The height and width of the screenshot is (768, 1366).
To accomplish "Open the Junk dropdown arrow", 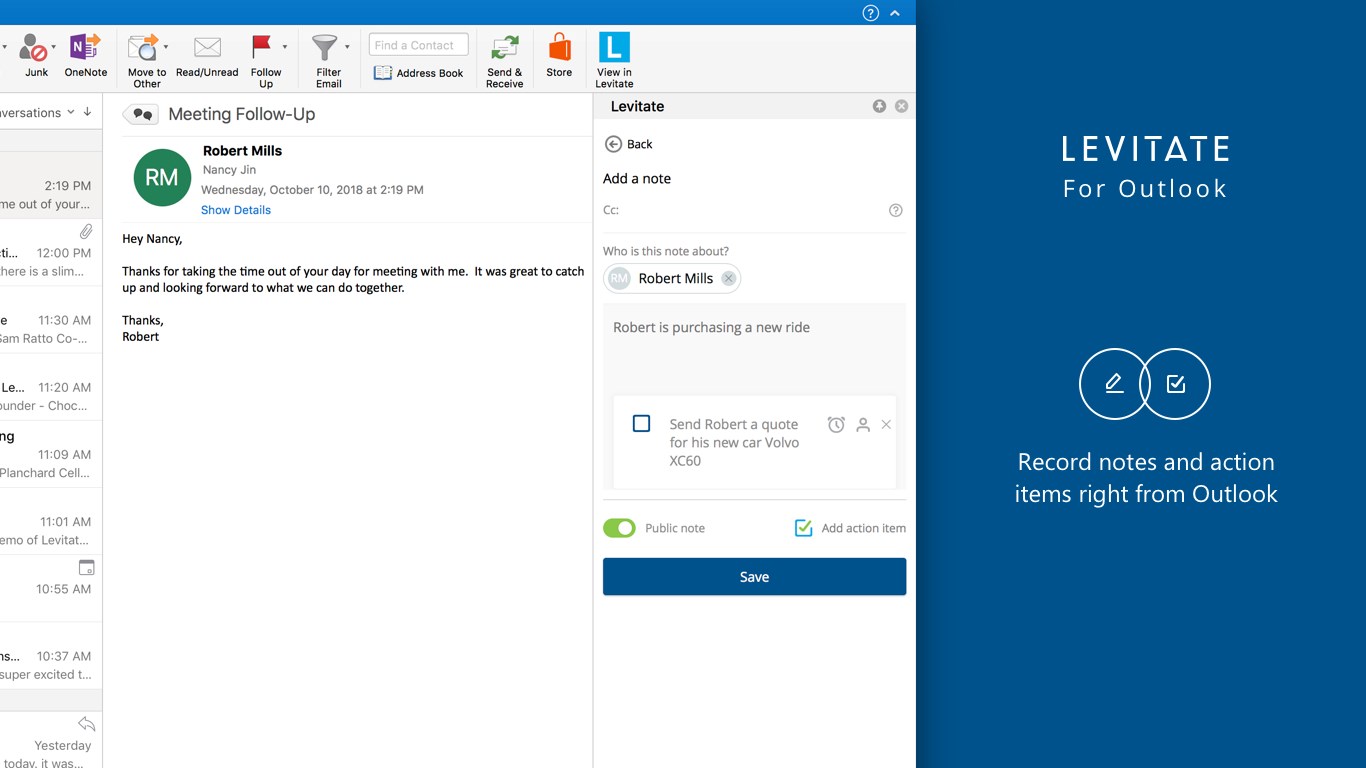I will [x=54, y=47].
